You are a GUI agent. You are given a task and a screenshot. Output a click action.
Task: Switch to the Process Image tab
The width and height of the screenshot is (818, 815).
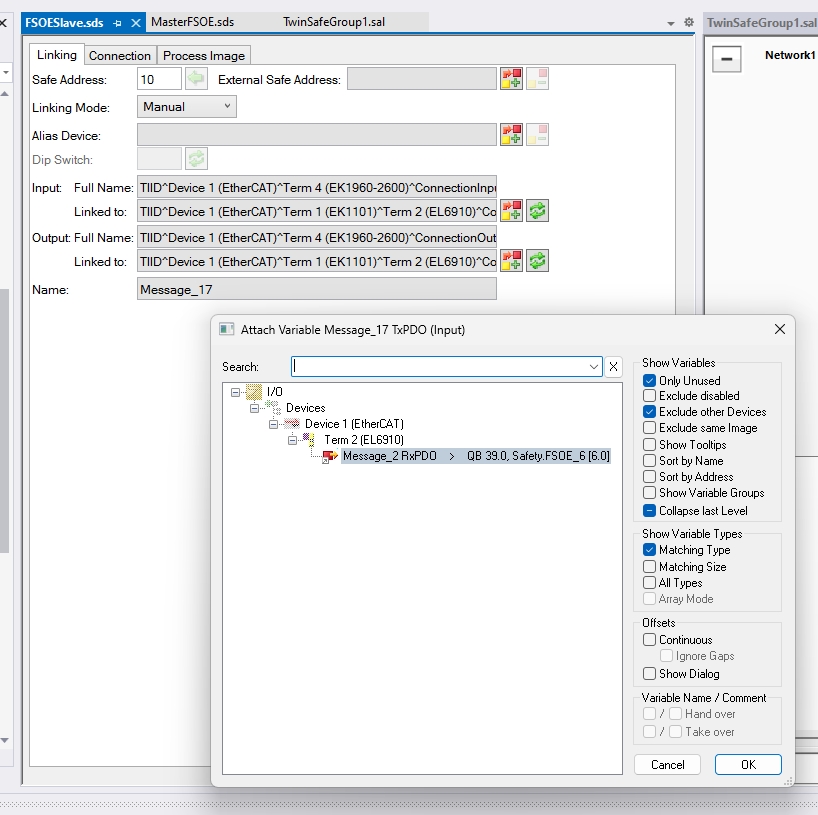(204, 56)
